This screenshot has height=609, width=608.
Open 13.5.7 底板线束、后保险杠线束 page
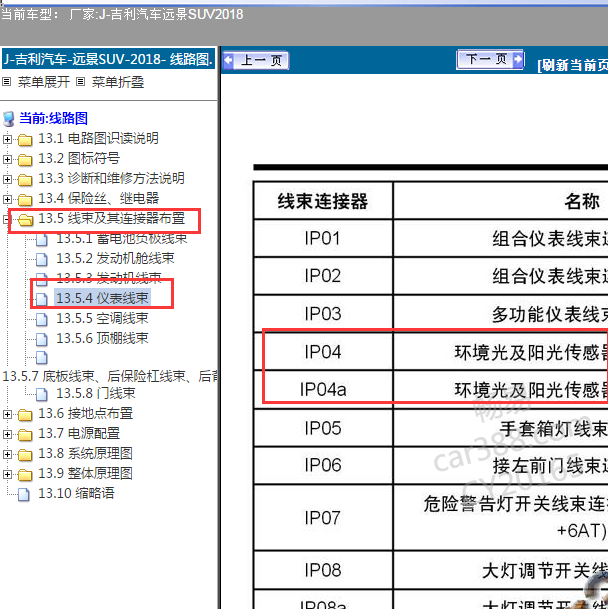click(110, 376)
